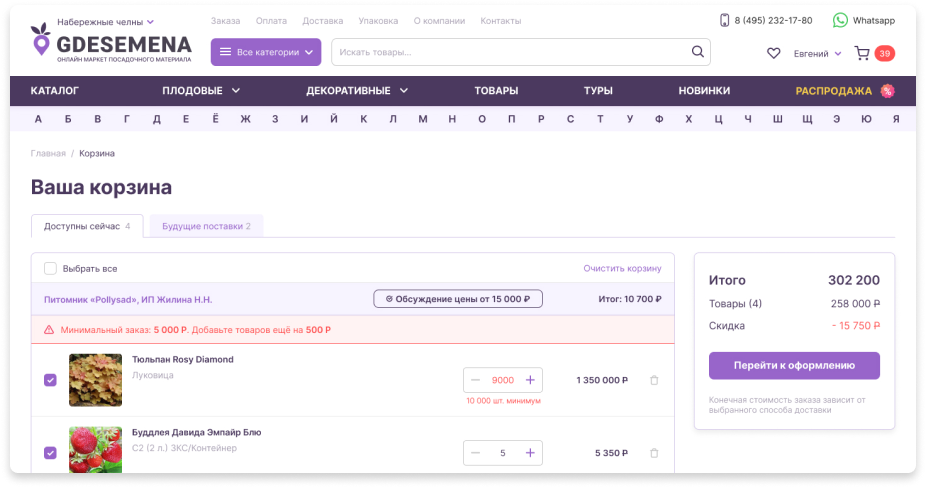Click the Очистить корзину link

pos(622,268)
